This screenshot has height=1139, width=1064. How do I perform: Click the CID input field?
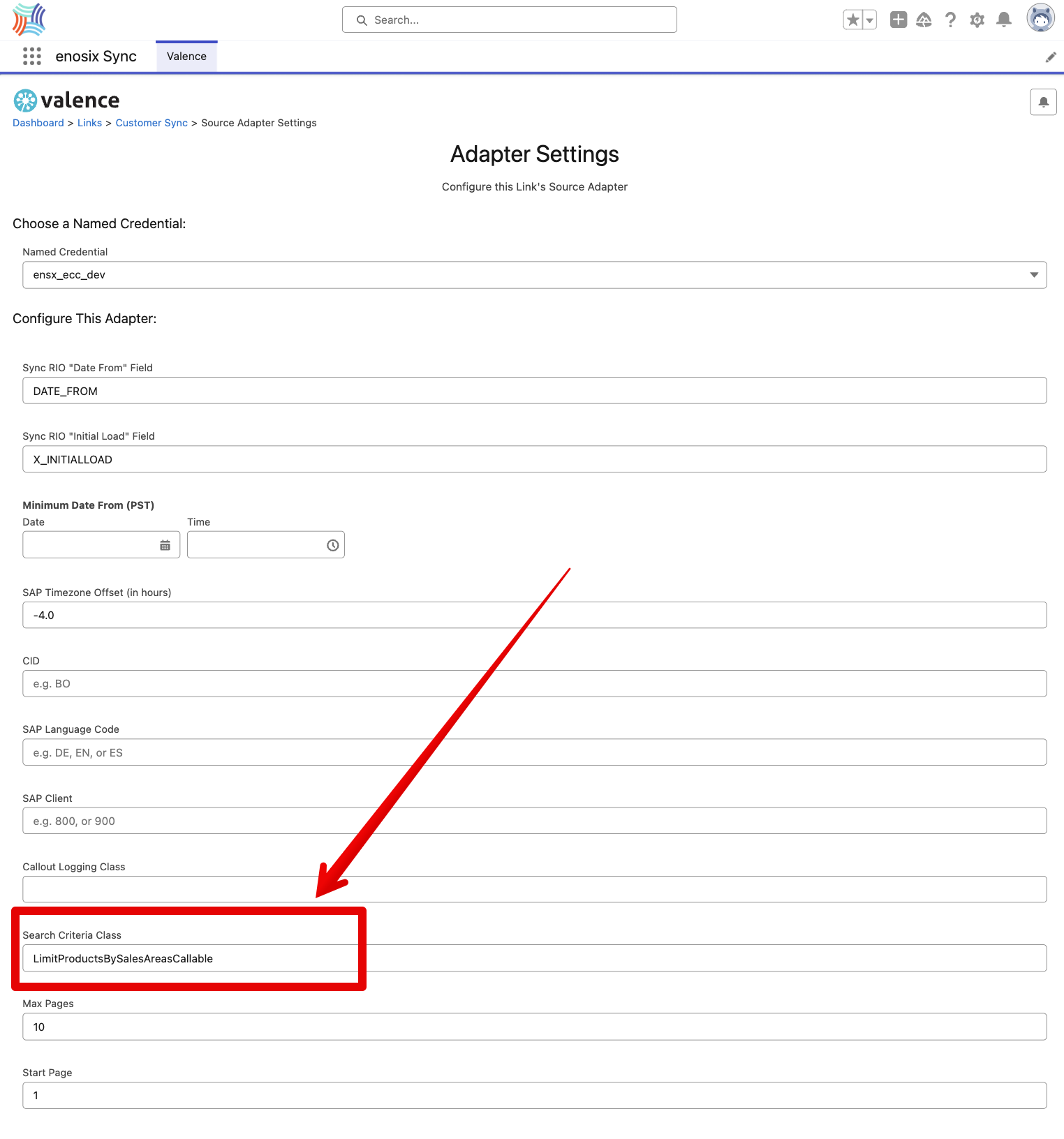(535, 684)
